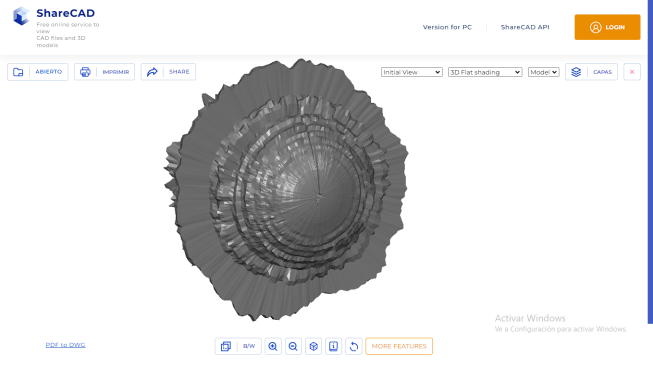Show file information with the info icon
The height and width of the screenshot is (369, 653).
click(333, 346)
